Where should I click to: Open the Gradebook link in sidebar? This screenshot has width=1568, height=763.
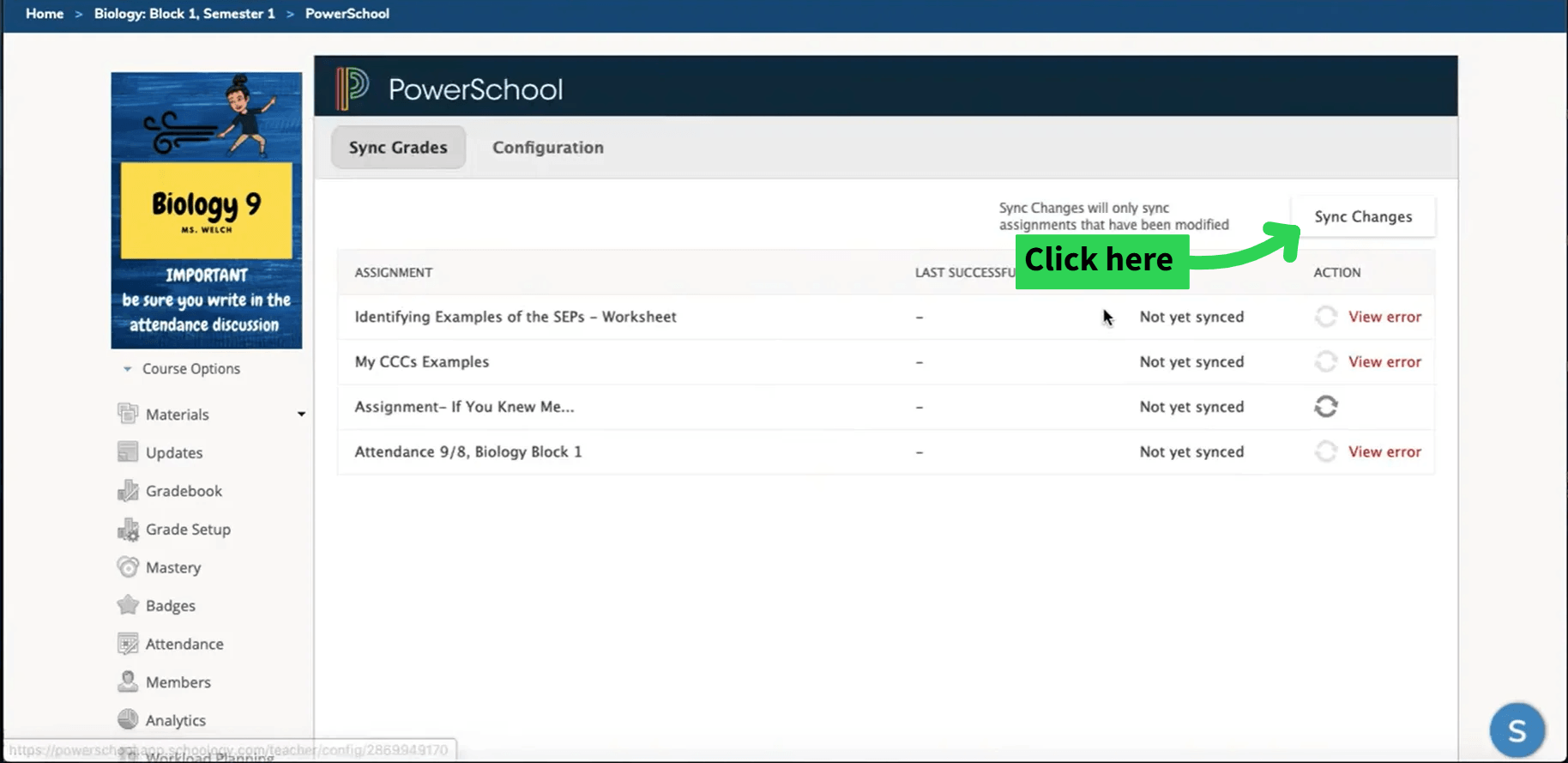click(x=184, y=491)
